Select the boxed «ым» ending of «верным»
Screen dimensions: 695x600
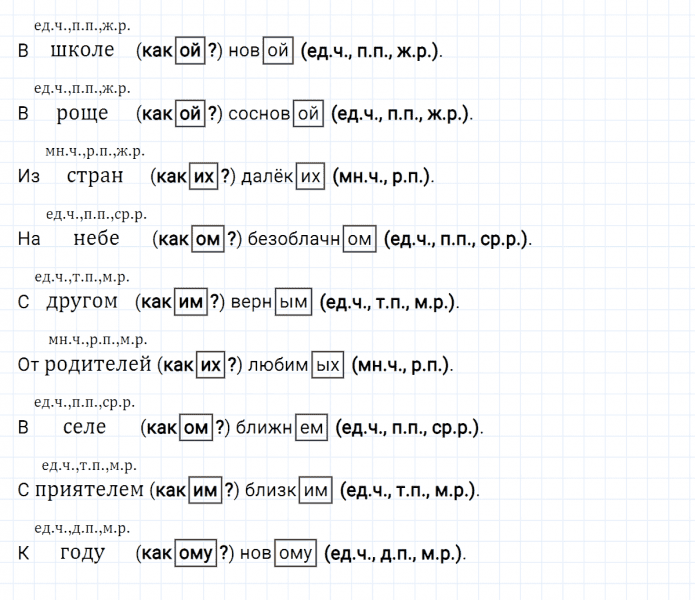point(294,302)
